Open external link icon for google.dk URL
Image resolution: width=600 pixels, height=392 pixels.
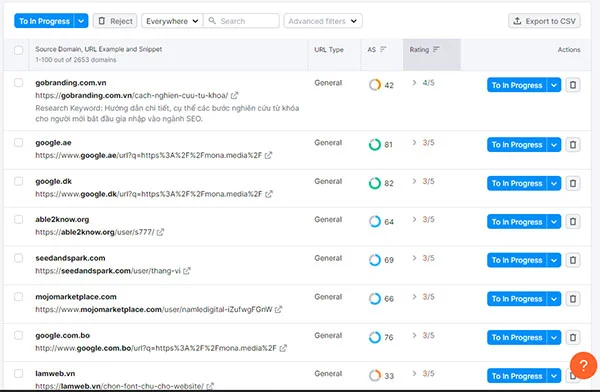pyautogui.click(x=269, y=194)
